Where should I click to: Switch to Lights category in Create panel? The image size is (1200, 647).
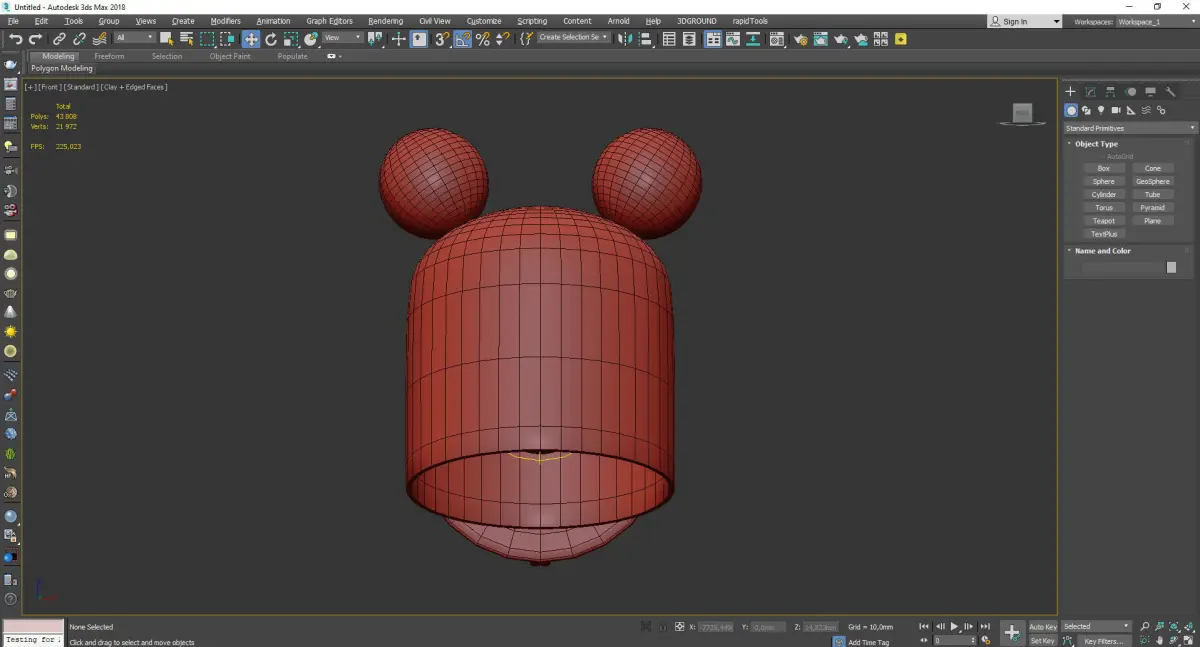pyautogui.click(x=1101, y=111)
